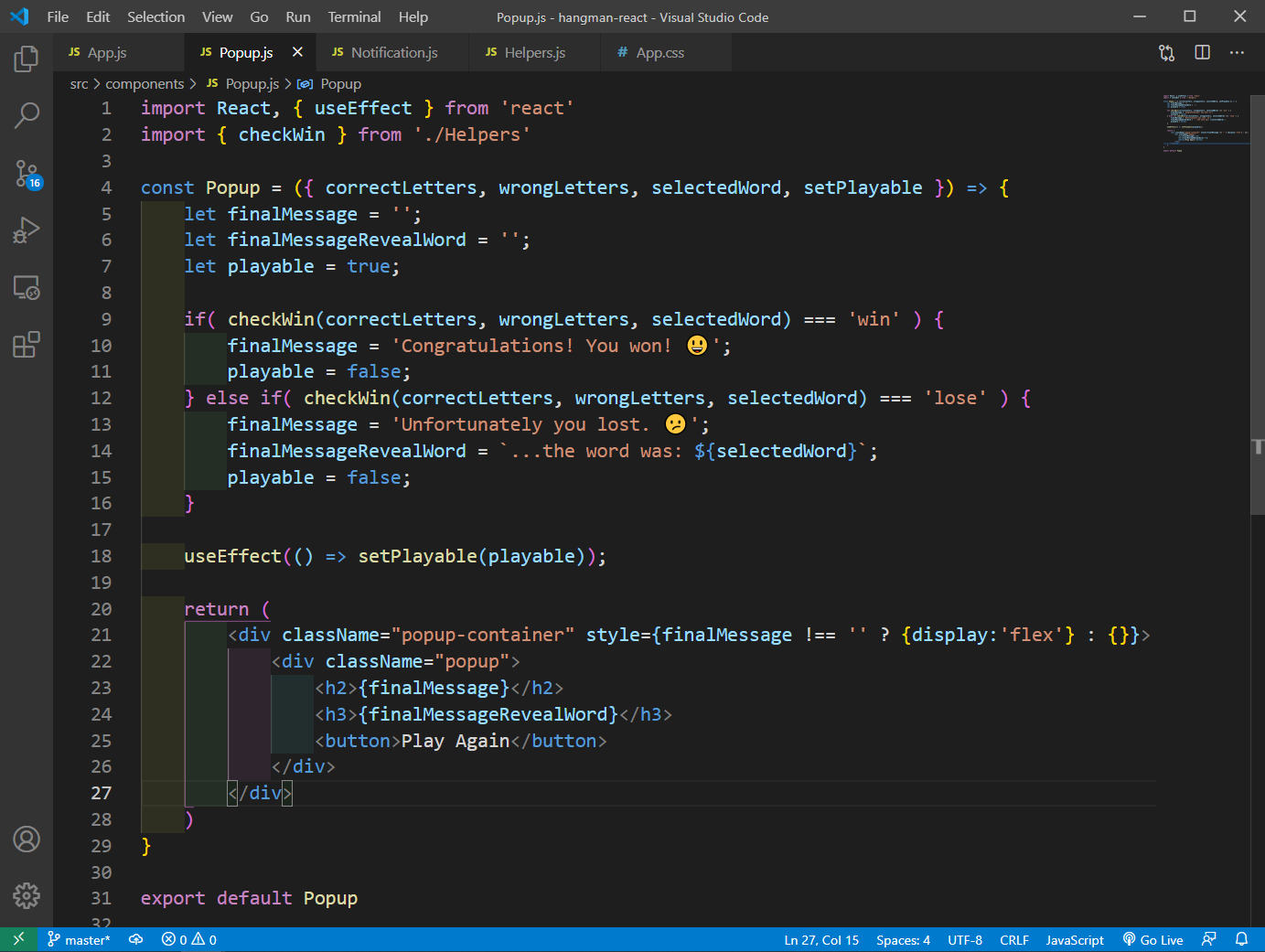Go to line via Ln 27, Col 15
Viewport: 1265px width, 952px height.
(x=821, y=939)
